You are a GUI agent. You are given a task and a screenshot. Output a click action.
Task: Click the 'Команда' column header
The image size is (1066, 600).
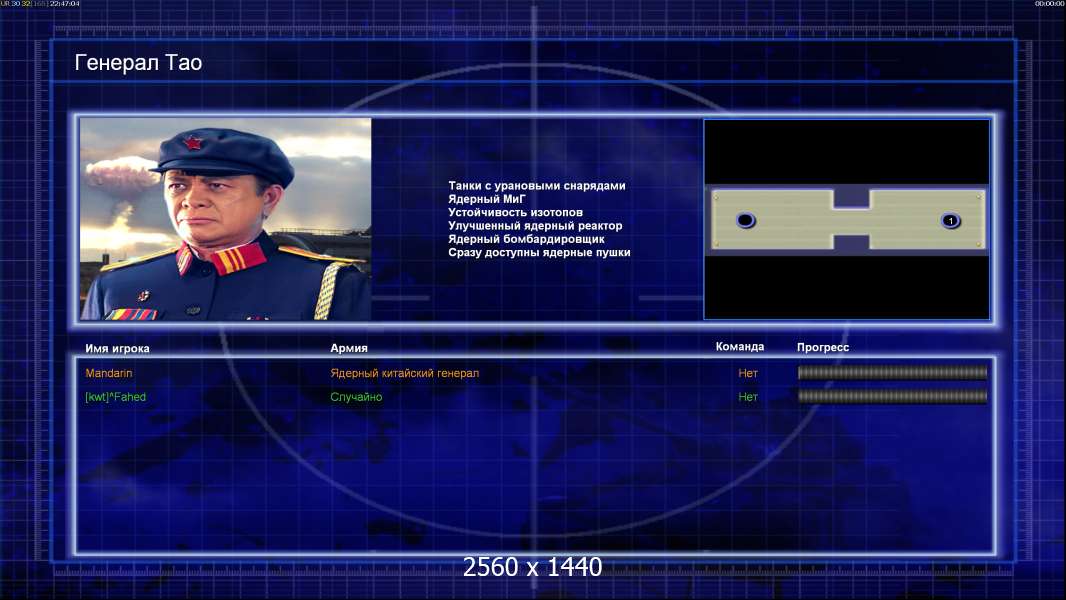[740, 347]
